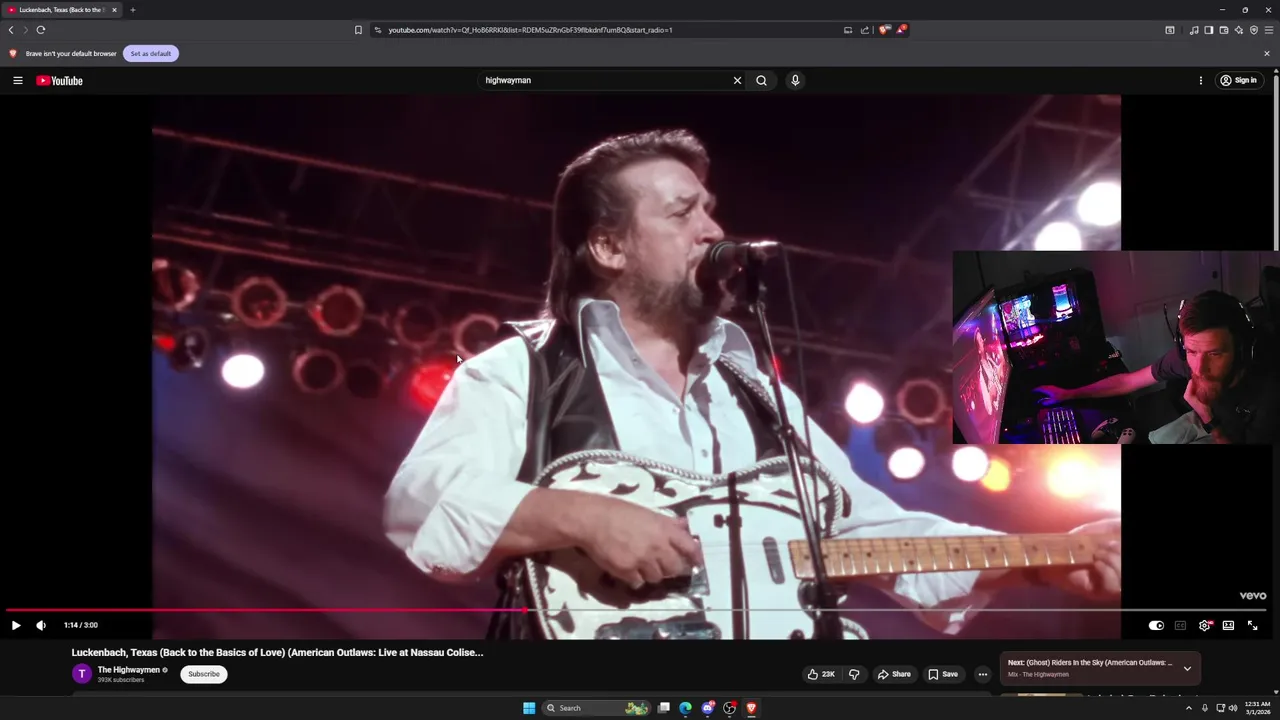Open Brave Wallet icon
The width and height of the screenshot is (1280, 720).
pyautogui.click(x=1224, y=30)
